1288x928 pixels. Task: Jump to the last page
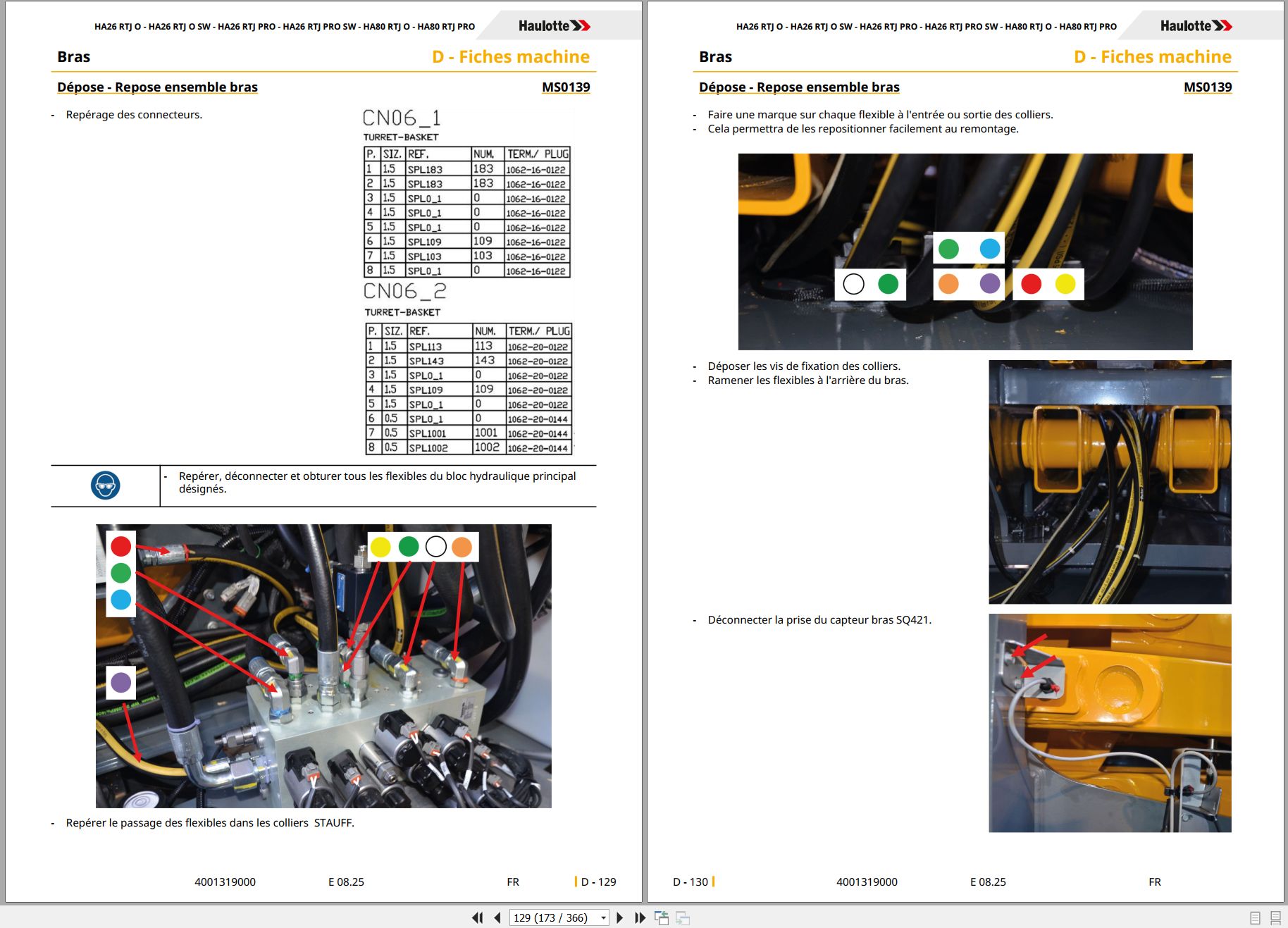pyautogui.click(x=640, y=917)
